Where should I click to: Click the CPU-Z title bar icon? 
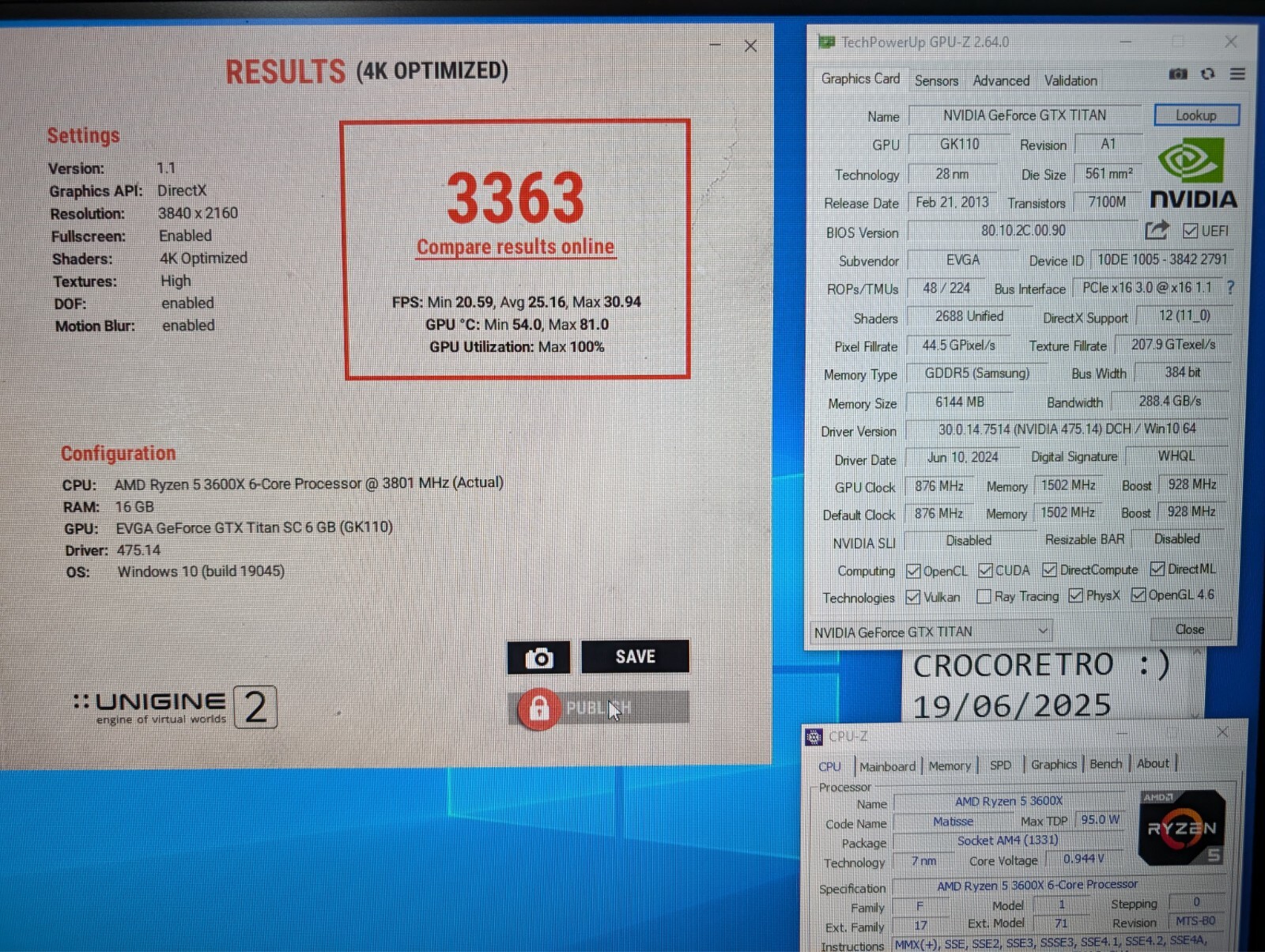click(x=814, y=737)
